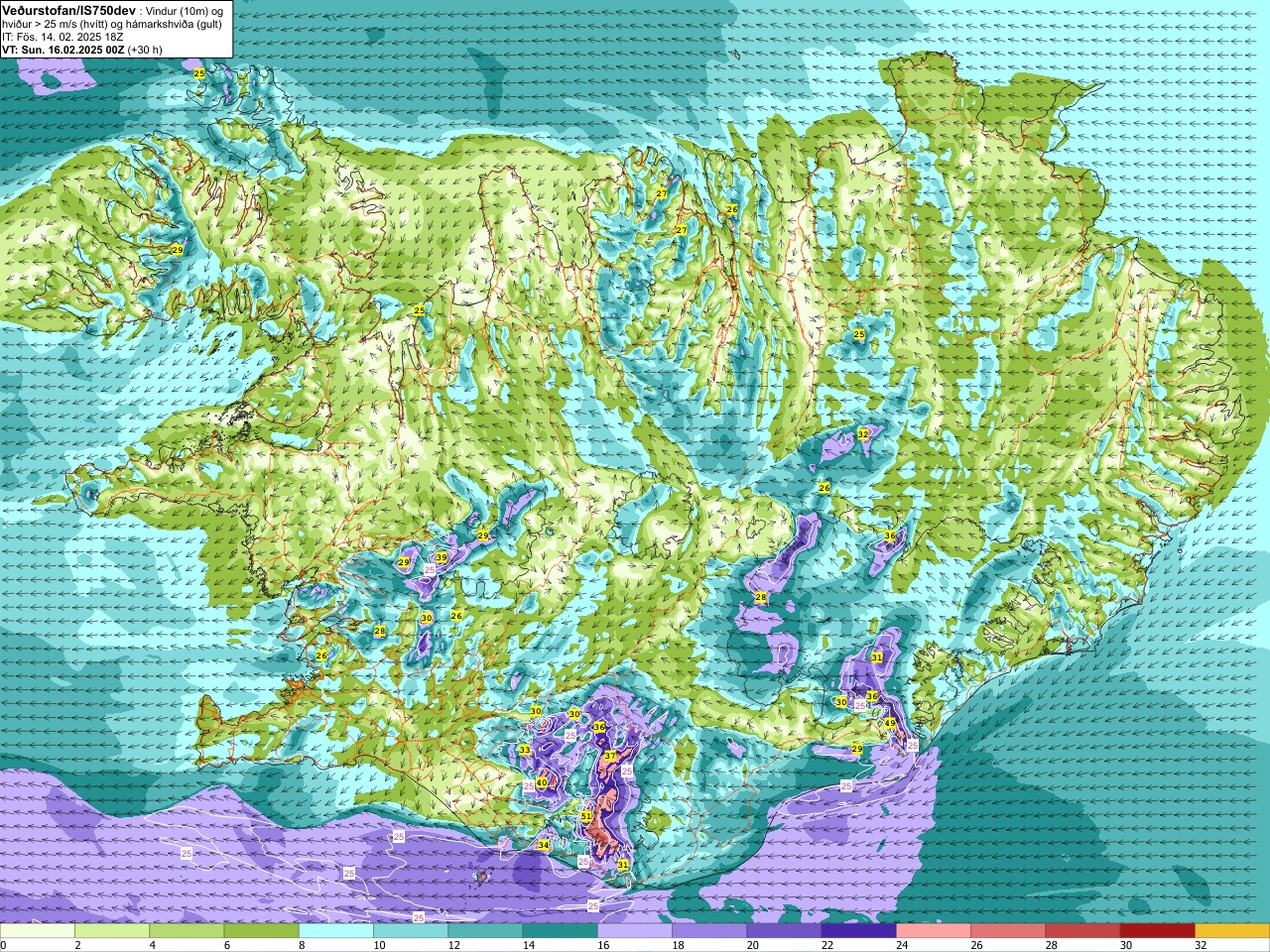Select the light green 2–4 legend swatch
The image size is (1270, 952).
112,931
